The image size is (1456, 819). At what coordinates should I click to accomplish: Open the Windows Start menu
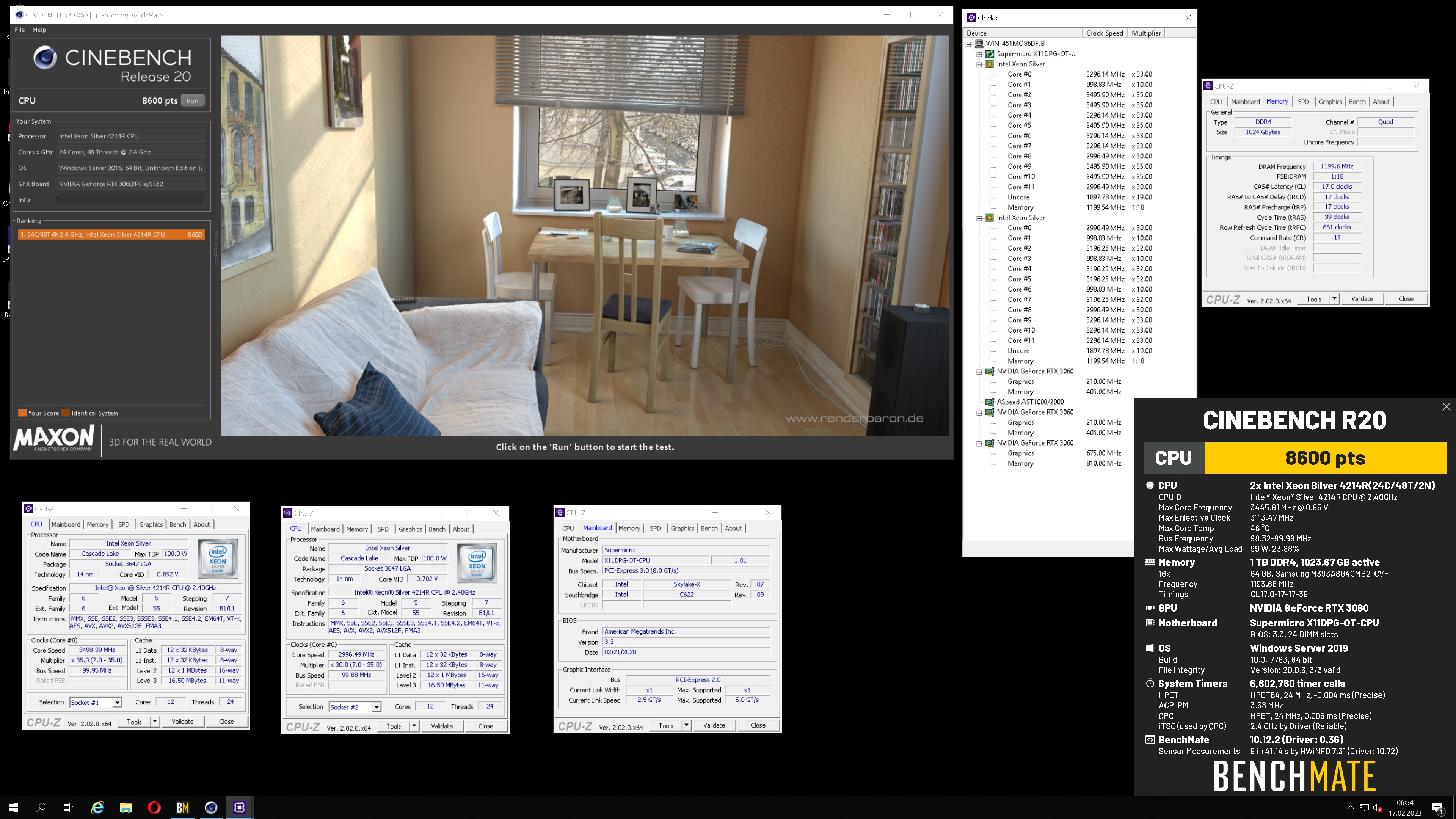tap(14, 807)
